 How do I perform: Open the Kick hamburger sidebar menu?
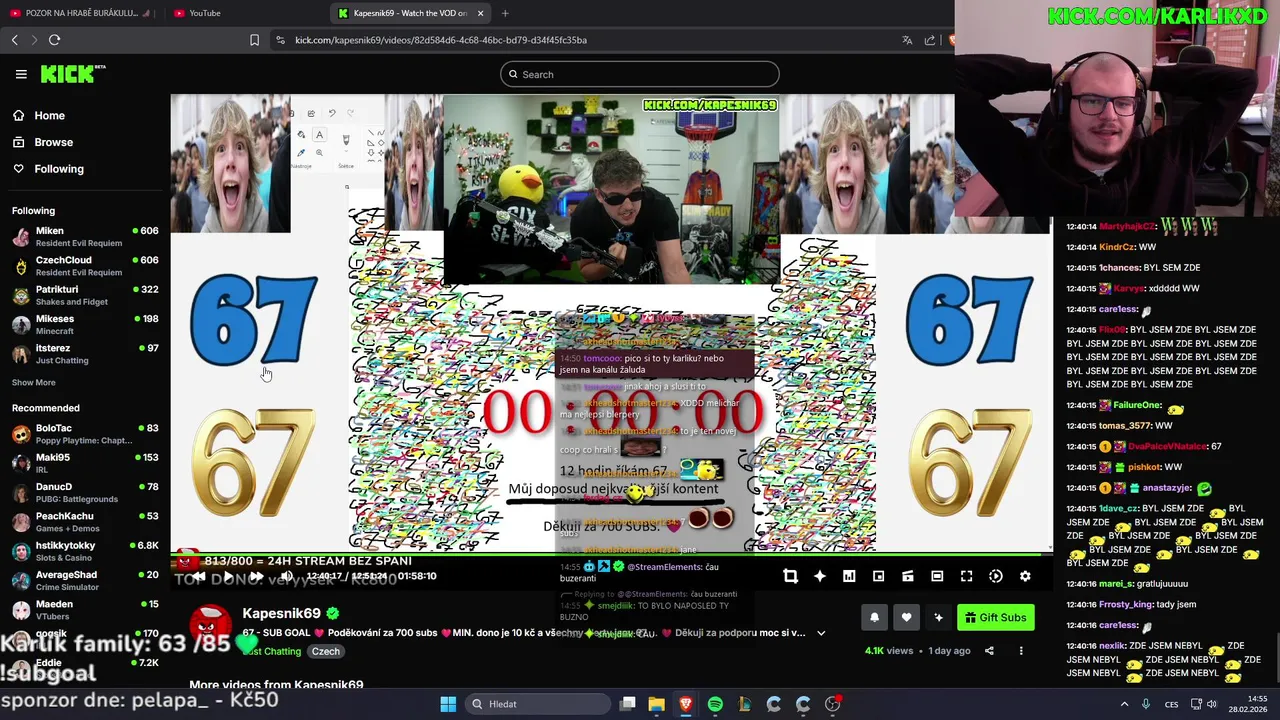tap(21, 74)
